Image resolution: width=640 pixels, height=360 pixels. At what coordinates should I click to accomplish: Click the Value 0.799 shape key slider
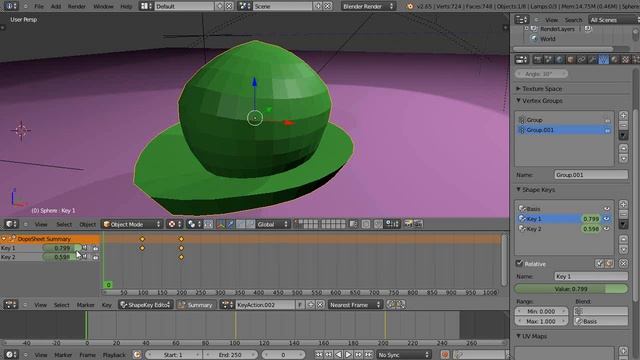pos(571,289)
